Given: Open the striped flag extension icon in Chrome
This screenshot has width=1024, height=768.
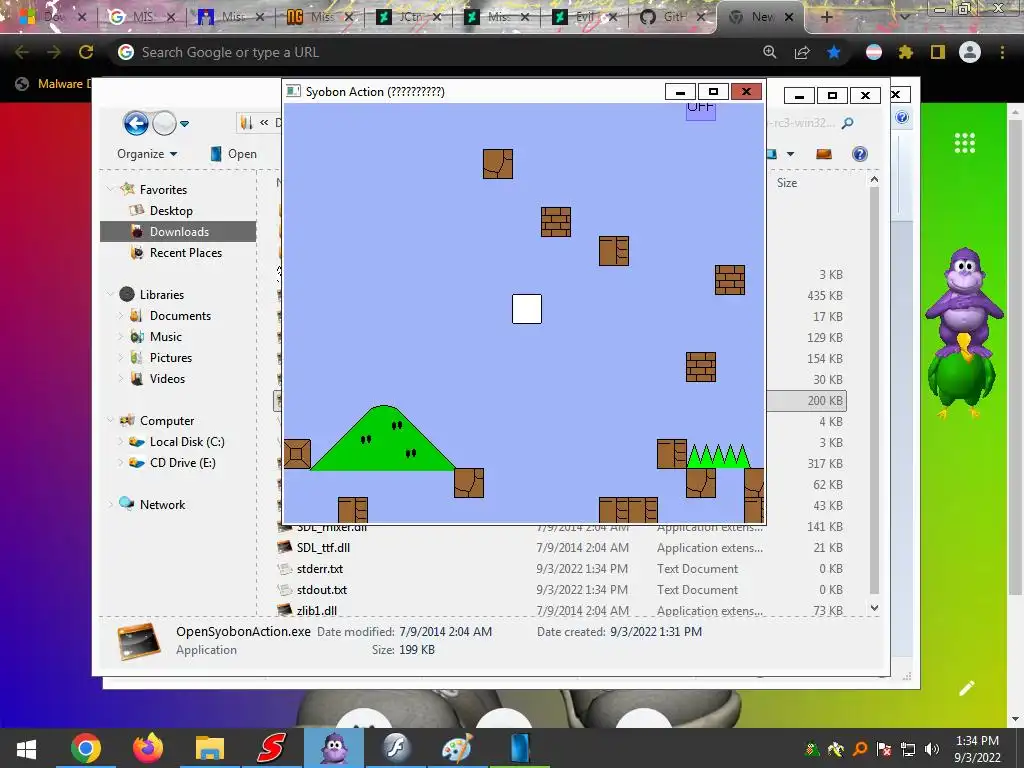Looking at the screenshot, I should [874, 52].
